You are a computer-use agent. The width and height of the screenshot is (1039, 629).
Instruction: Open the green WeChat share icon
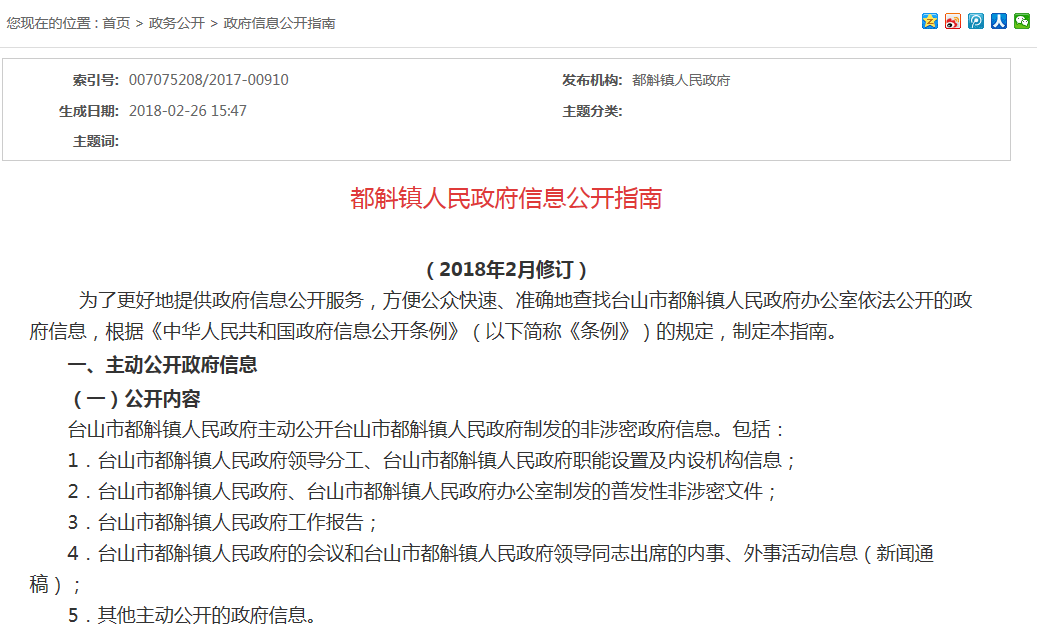pos(1021,21)
